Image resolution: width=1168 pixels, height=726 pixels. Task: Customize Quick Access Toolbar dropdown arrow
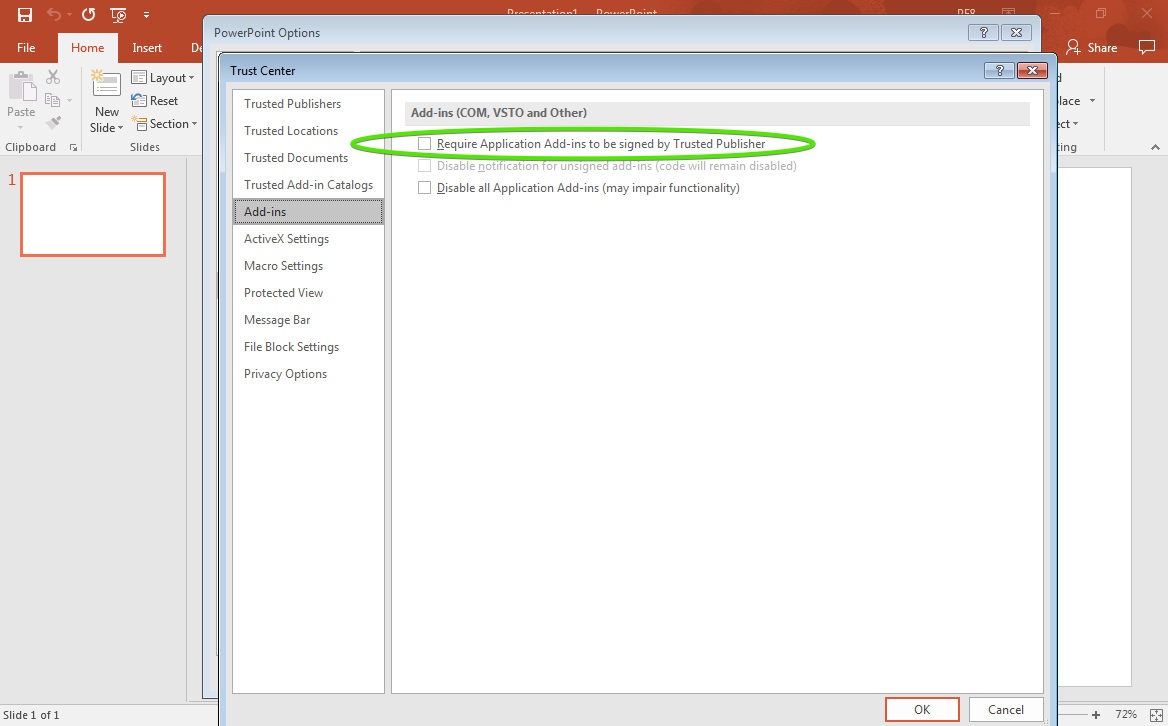(x=147, y=15)
